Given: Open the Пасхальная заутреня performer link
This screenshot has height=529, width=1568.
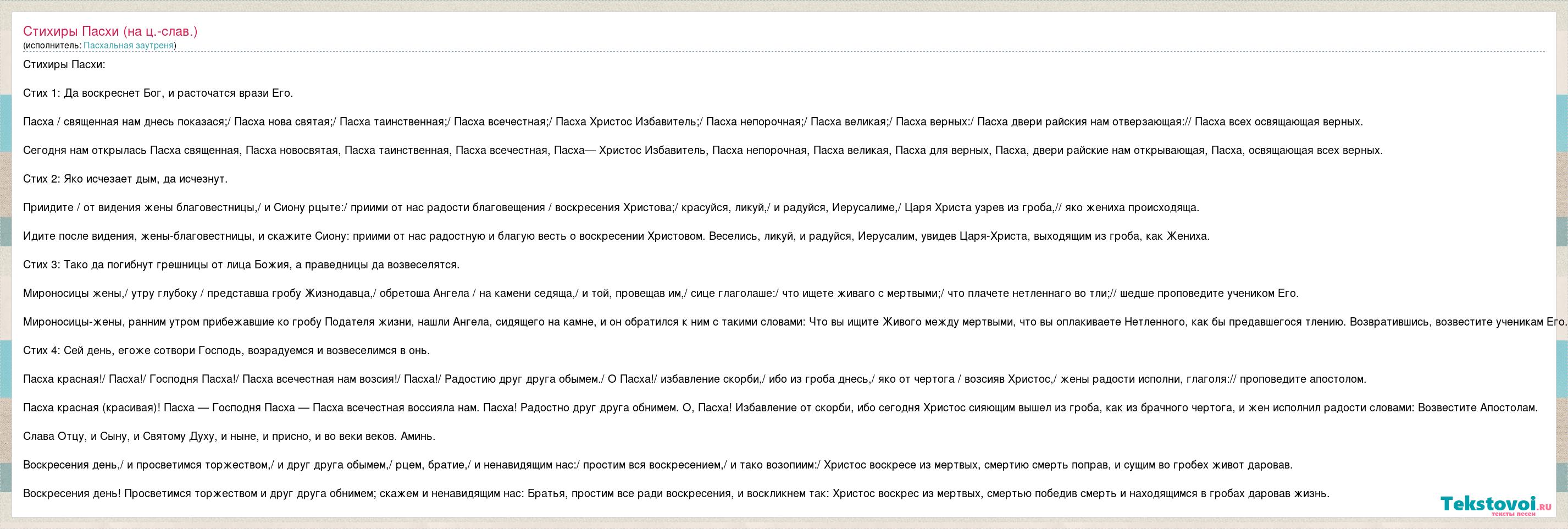Looking at the screenshot, I should (x=129, y=46).
